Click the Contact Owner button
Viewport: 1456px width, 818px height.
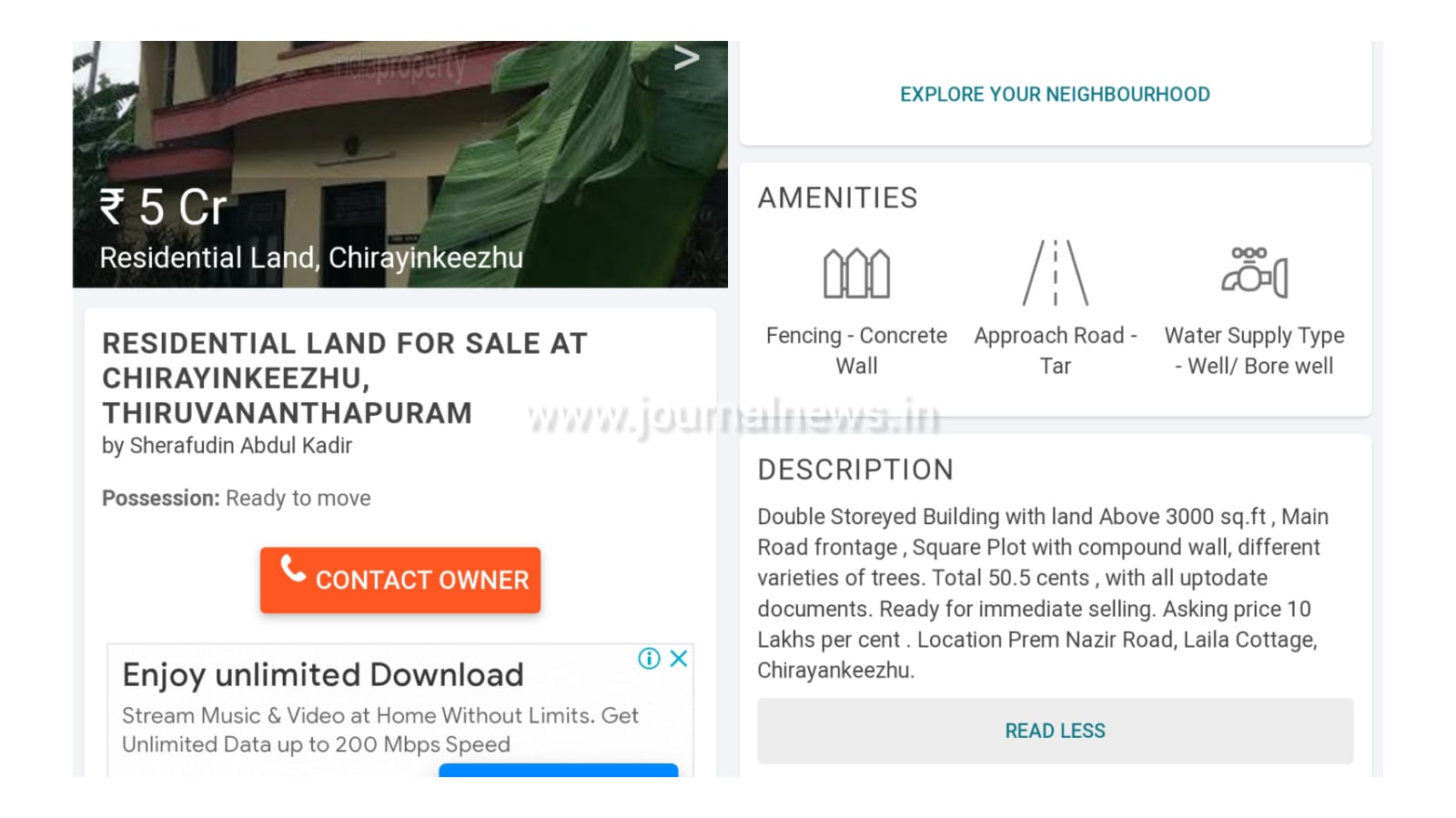[x=400, y=580]
